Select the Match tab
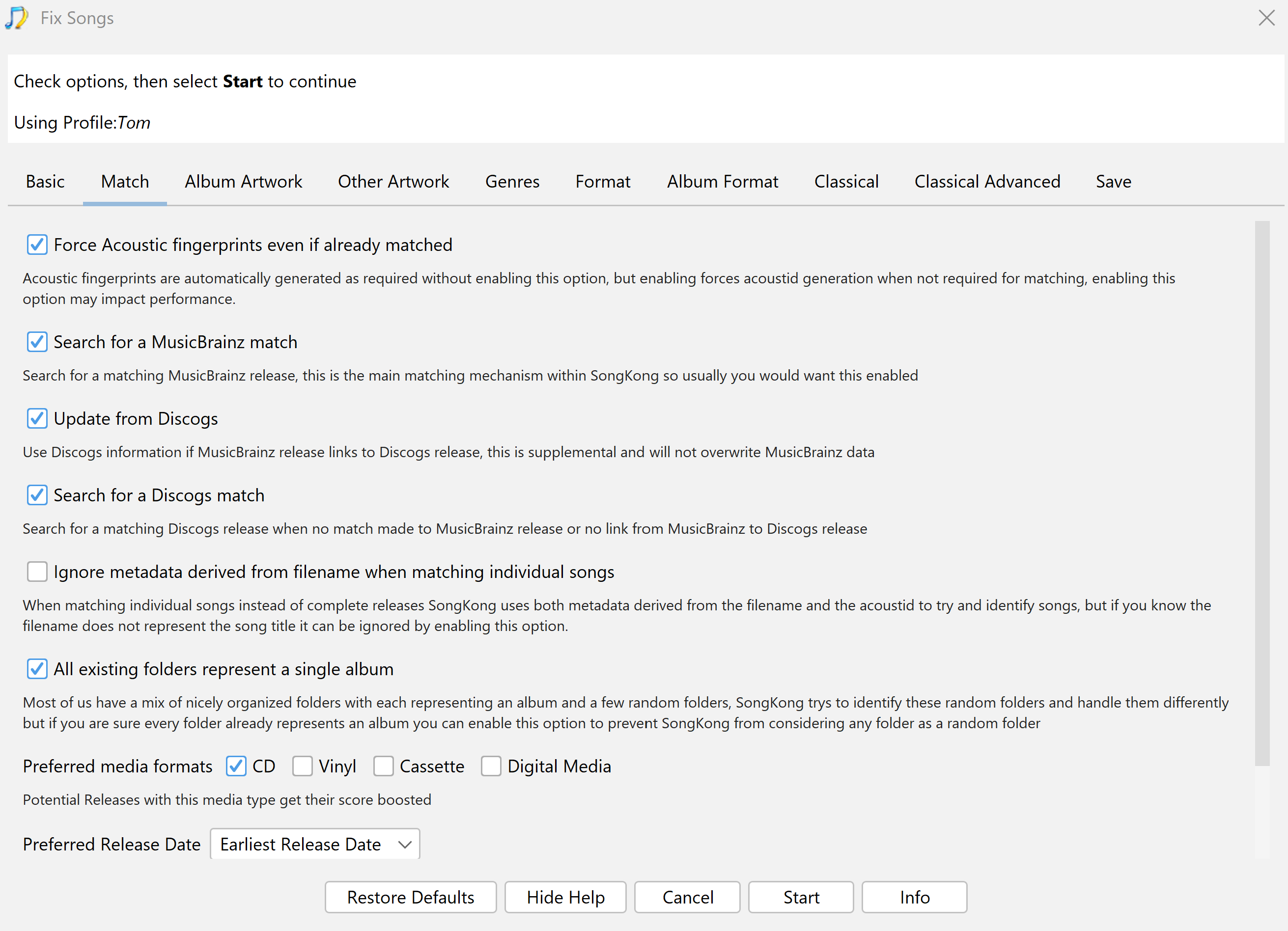 [125, 182]
